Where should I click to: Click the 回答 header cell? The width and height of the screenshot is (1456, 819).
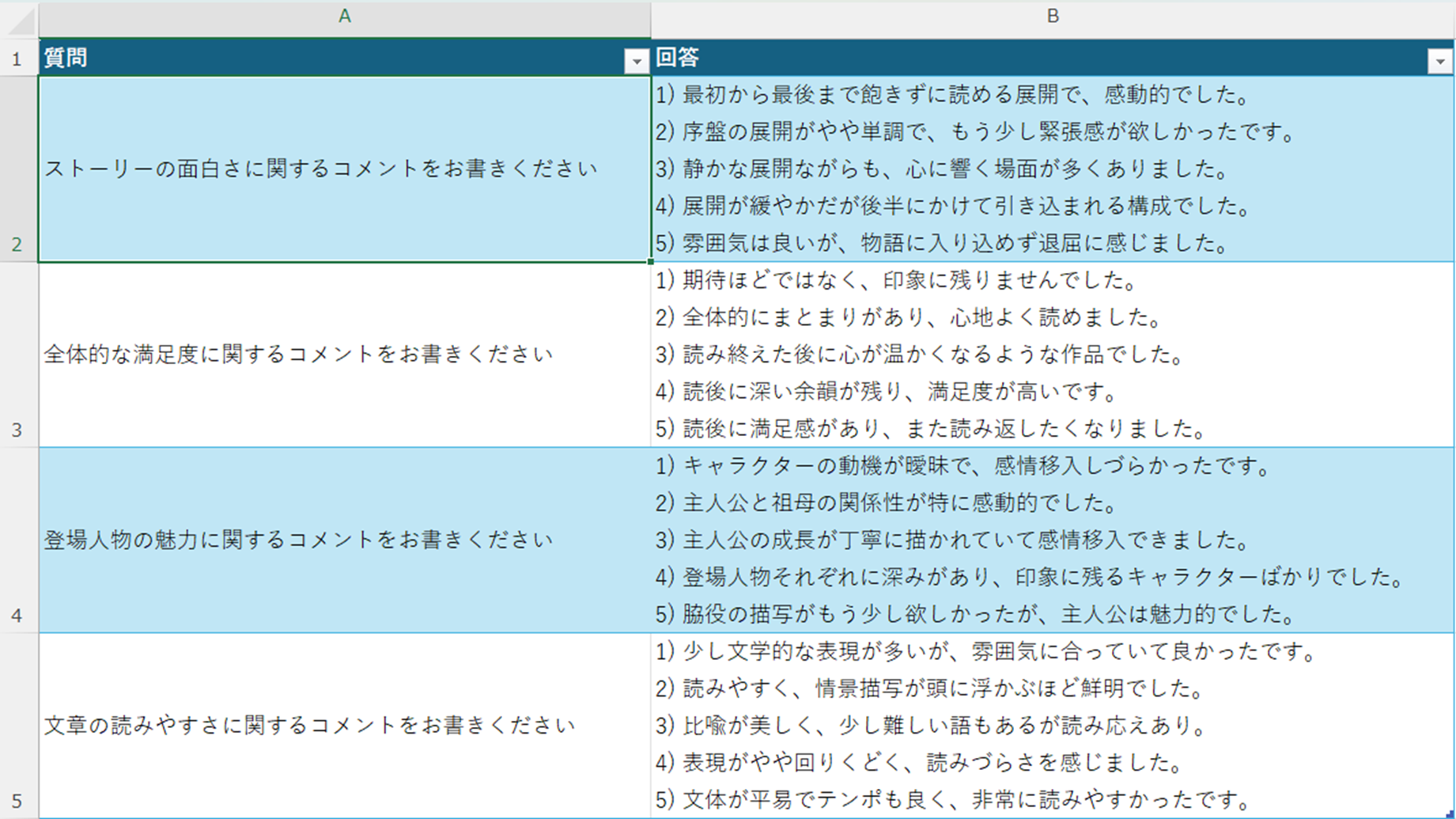coord(1028,58)
